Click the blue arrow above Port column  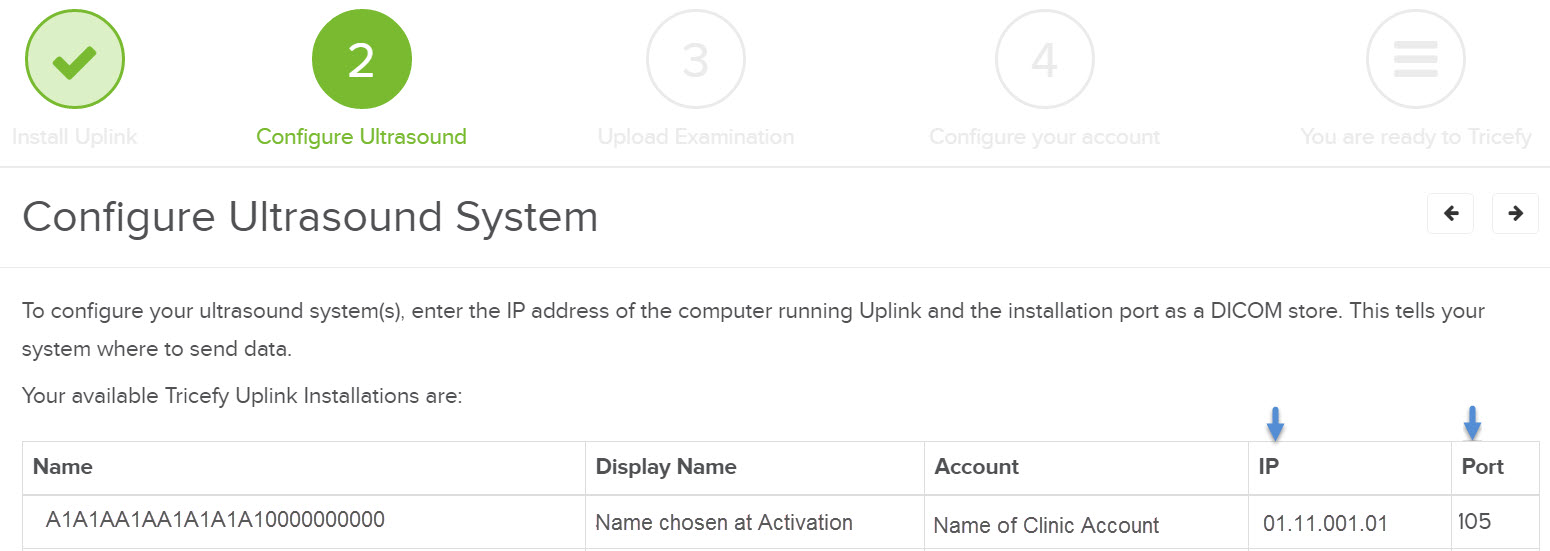coord(1472,424)
